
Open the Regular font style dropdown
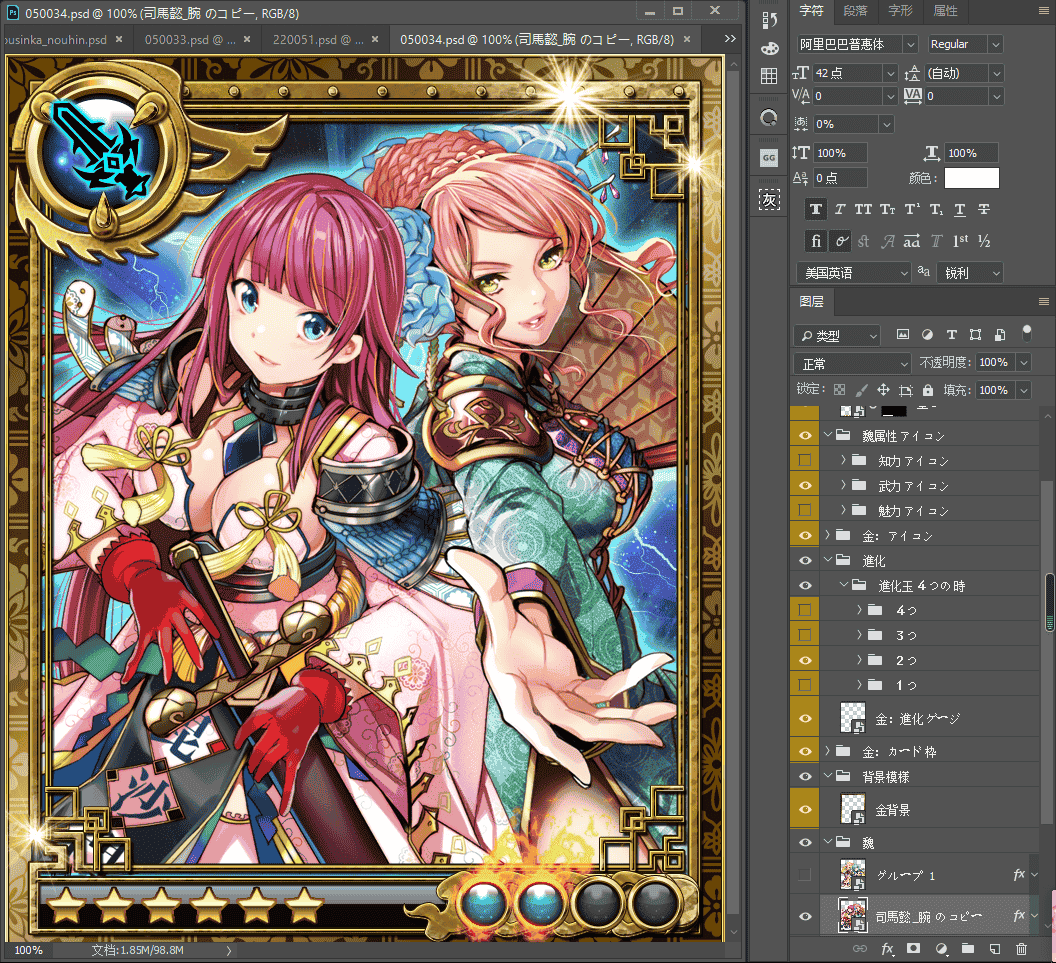[x=995, y=44]
